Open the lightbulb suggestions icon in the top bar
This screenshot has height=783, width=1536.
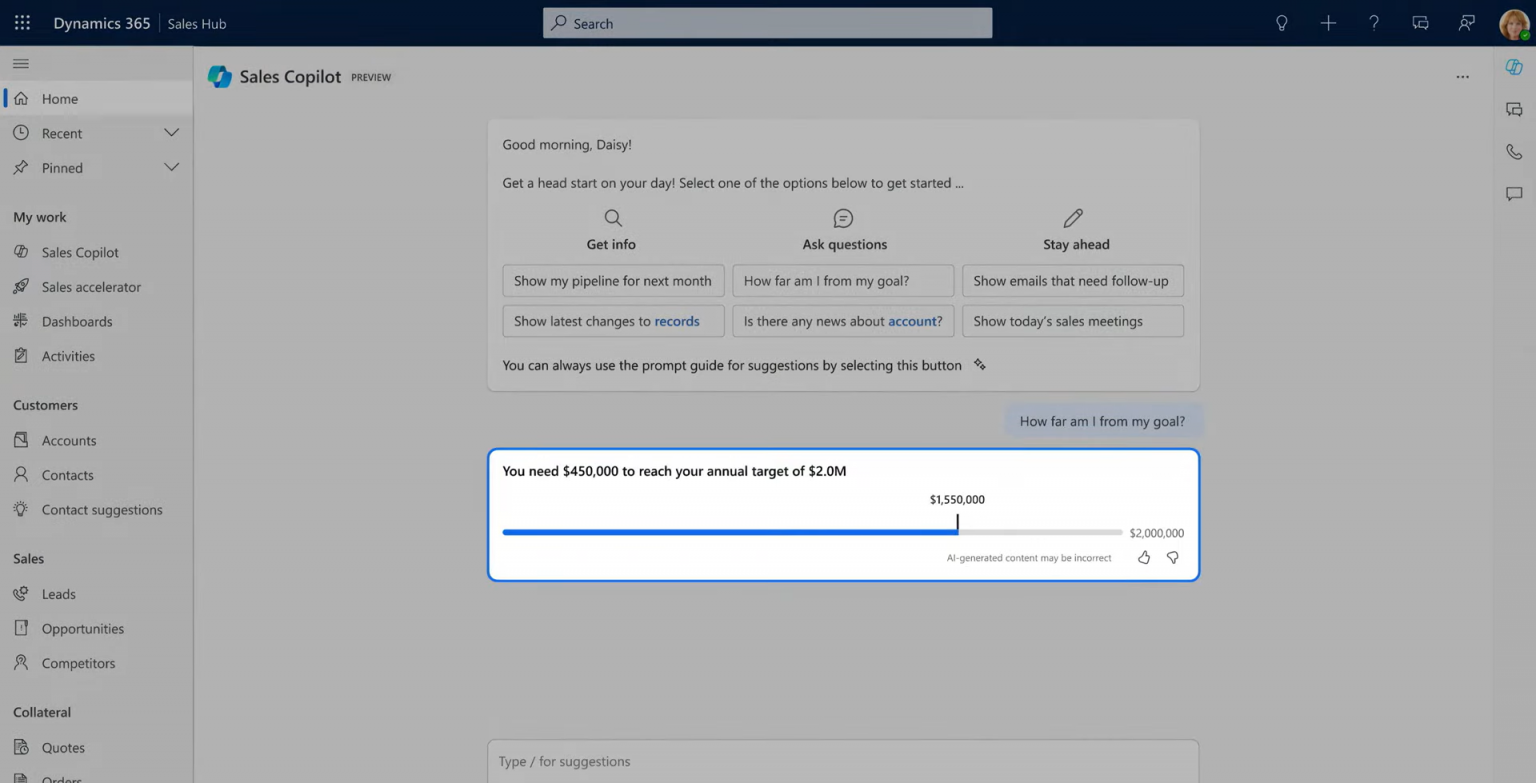(x=1281, y=22)
